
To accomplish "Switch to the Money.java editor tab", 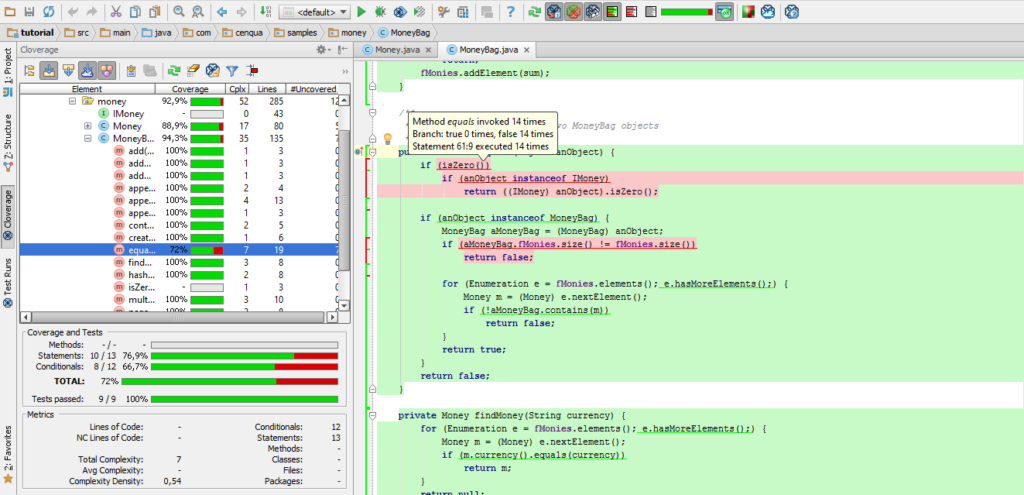I will [x=396, y=50].
